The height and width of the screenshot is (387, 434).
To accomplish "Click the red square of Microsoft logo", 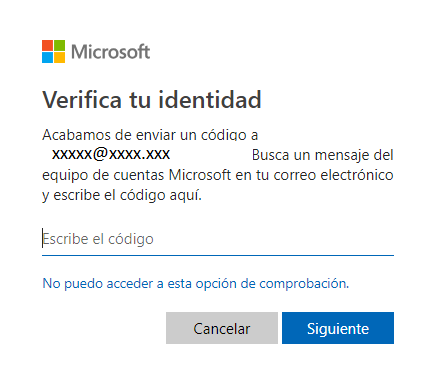I will click(x=47, y=46).
